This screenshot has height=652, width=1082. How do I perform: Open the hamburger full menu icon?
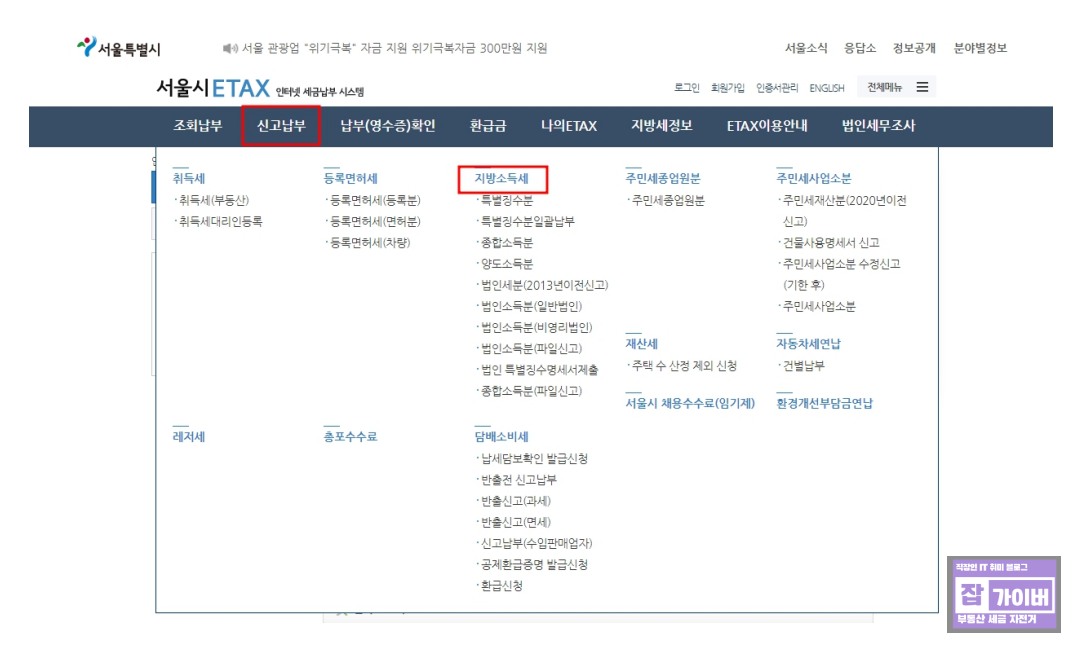[922, 87]
